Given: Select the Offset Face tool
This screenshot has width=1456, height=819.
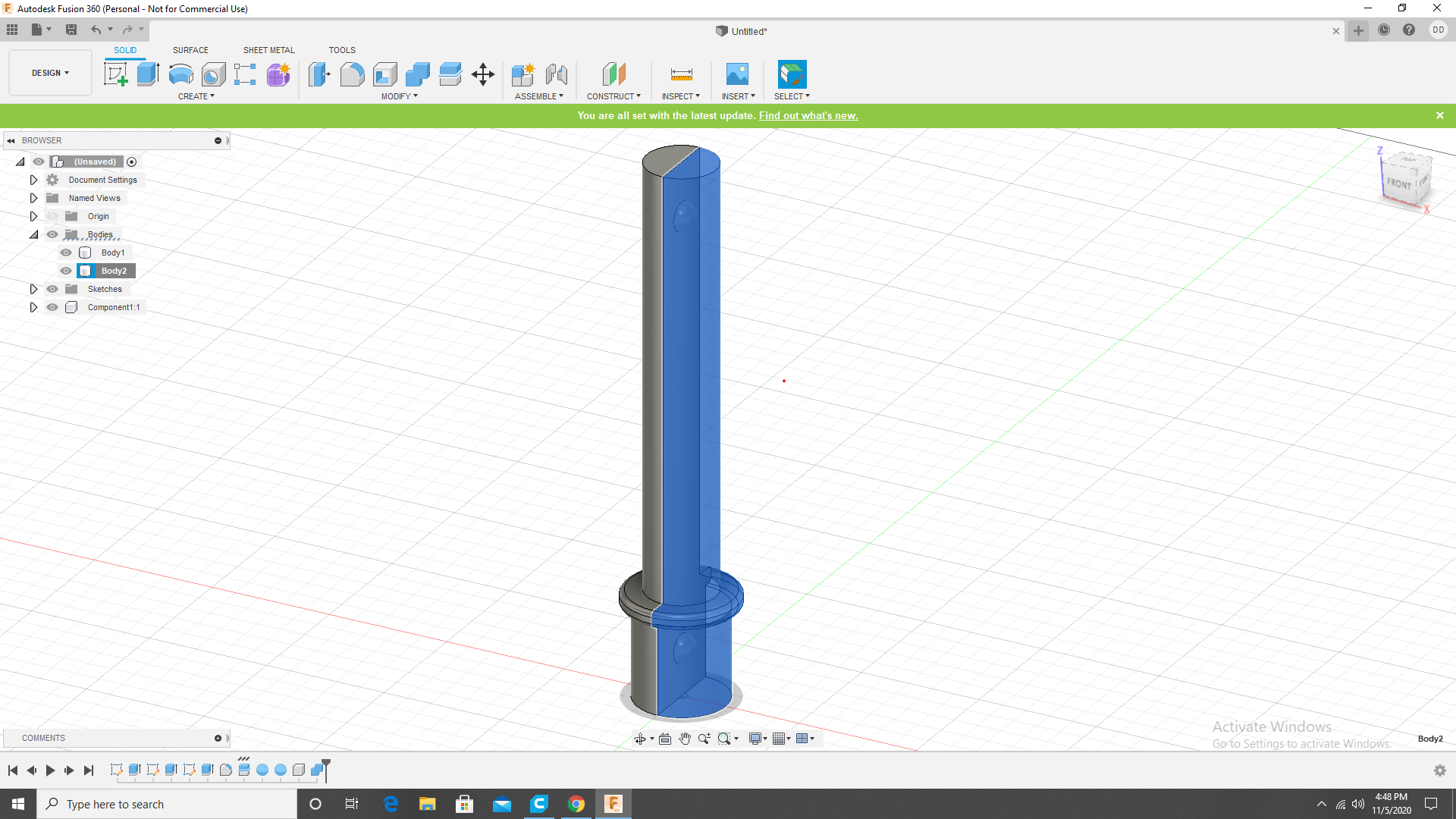Looking at the screenshot, I should click(450, 74).
